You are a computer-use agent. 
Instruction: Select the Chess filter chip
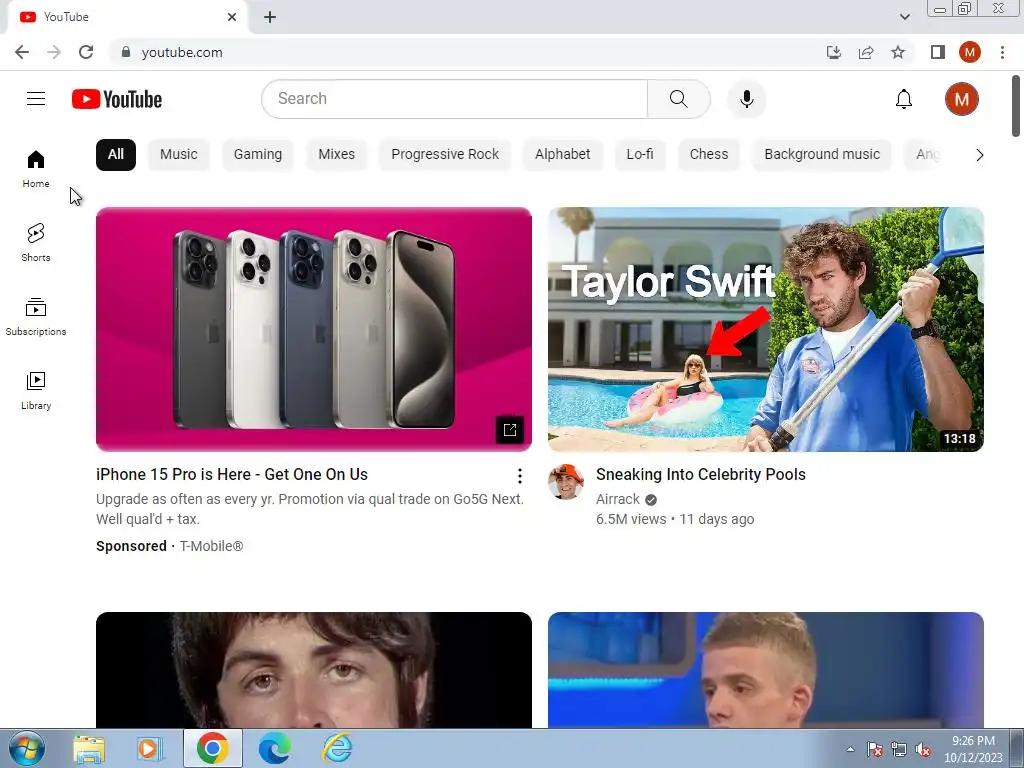[x=709, y=155]
